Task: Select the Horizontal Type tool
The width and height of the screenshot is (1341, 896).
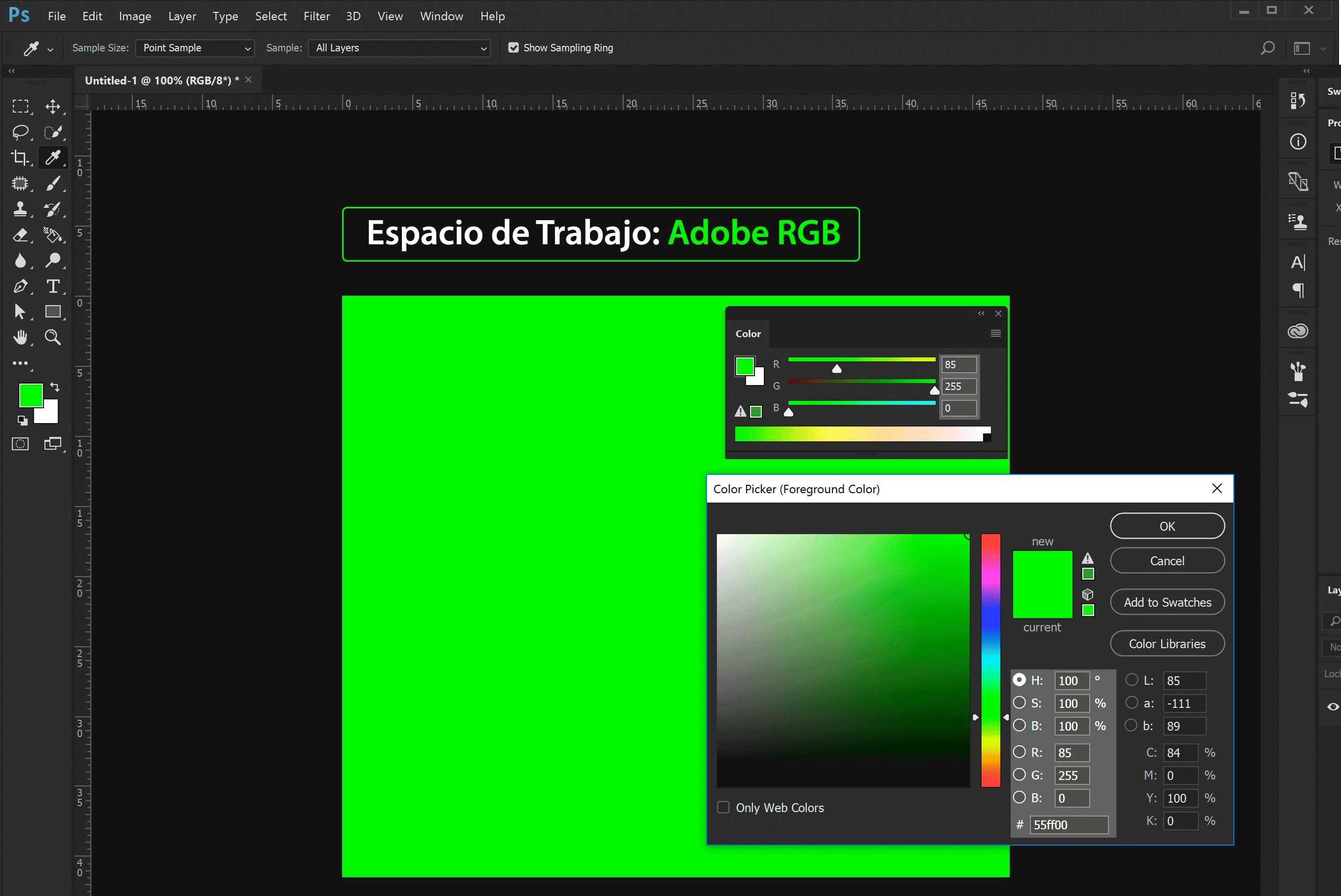Action: click(52, 286)
